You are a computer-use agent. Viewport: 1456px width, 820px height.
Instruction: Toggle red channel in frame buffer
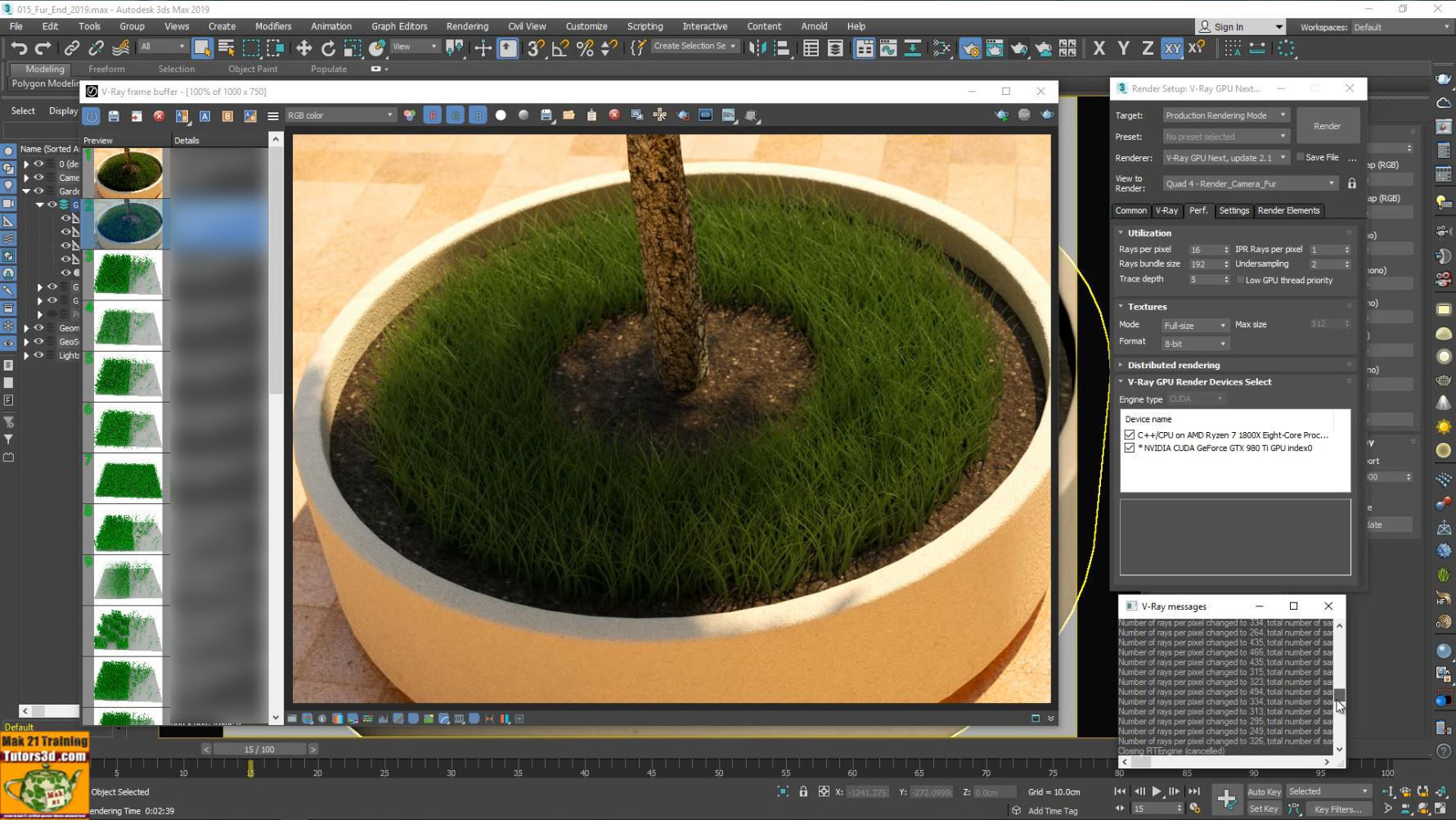coord(433,115)
